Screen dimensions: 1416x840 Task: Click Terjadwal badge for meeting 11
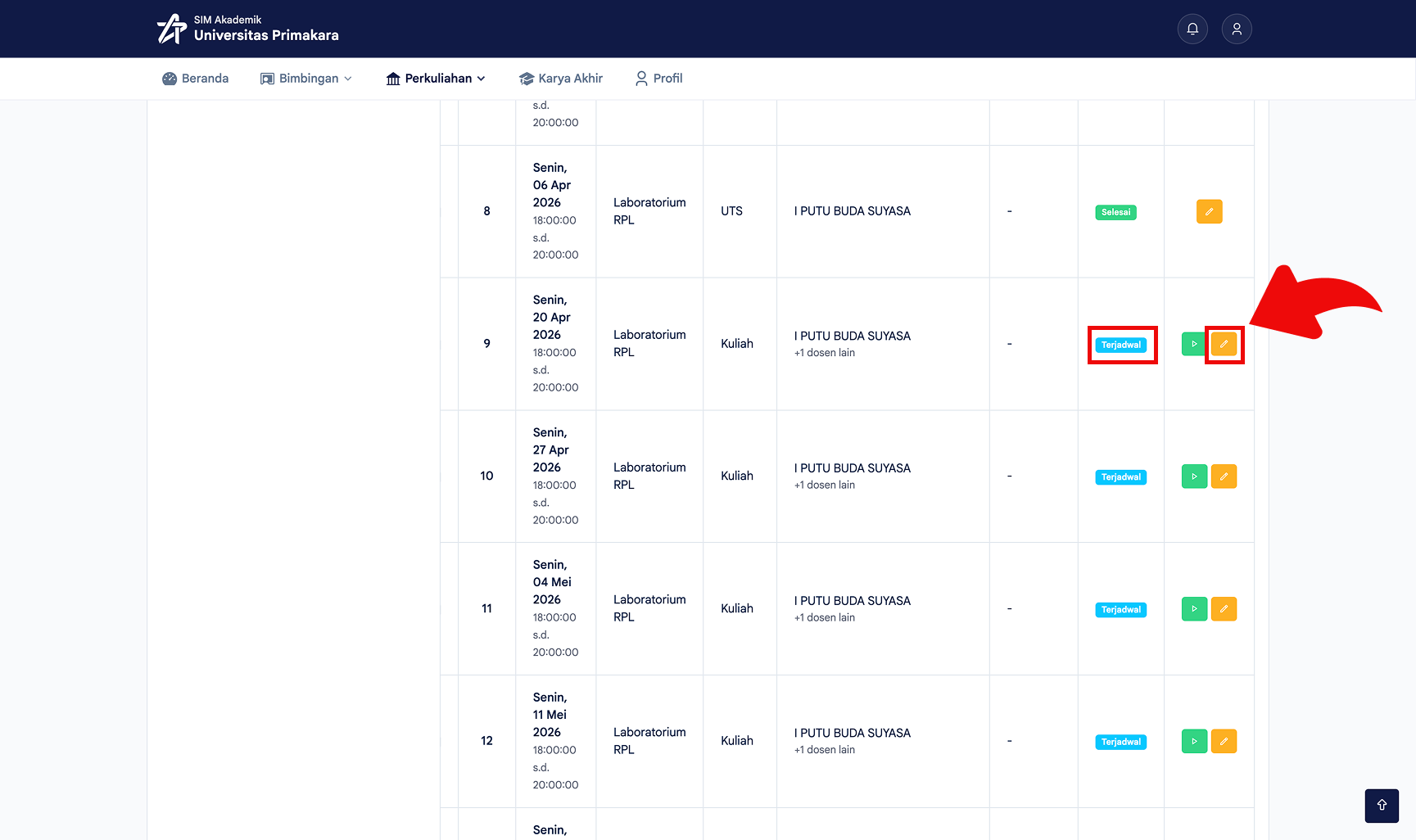pos(1121,610)
